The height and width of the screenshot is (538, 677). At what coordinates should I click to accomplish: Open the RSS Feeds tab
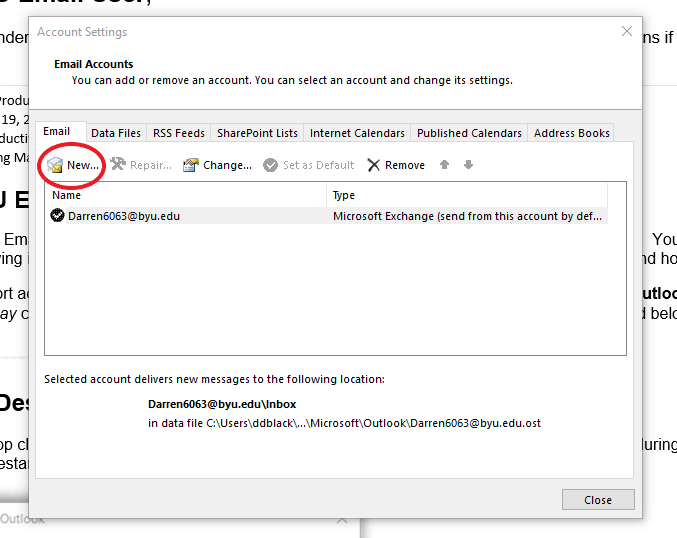click(179, 133)
